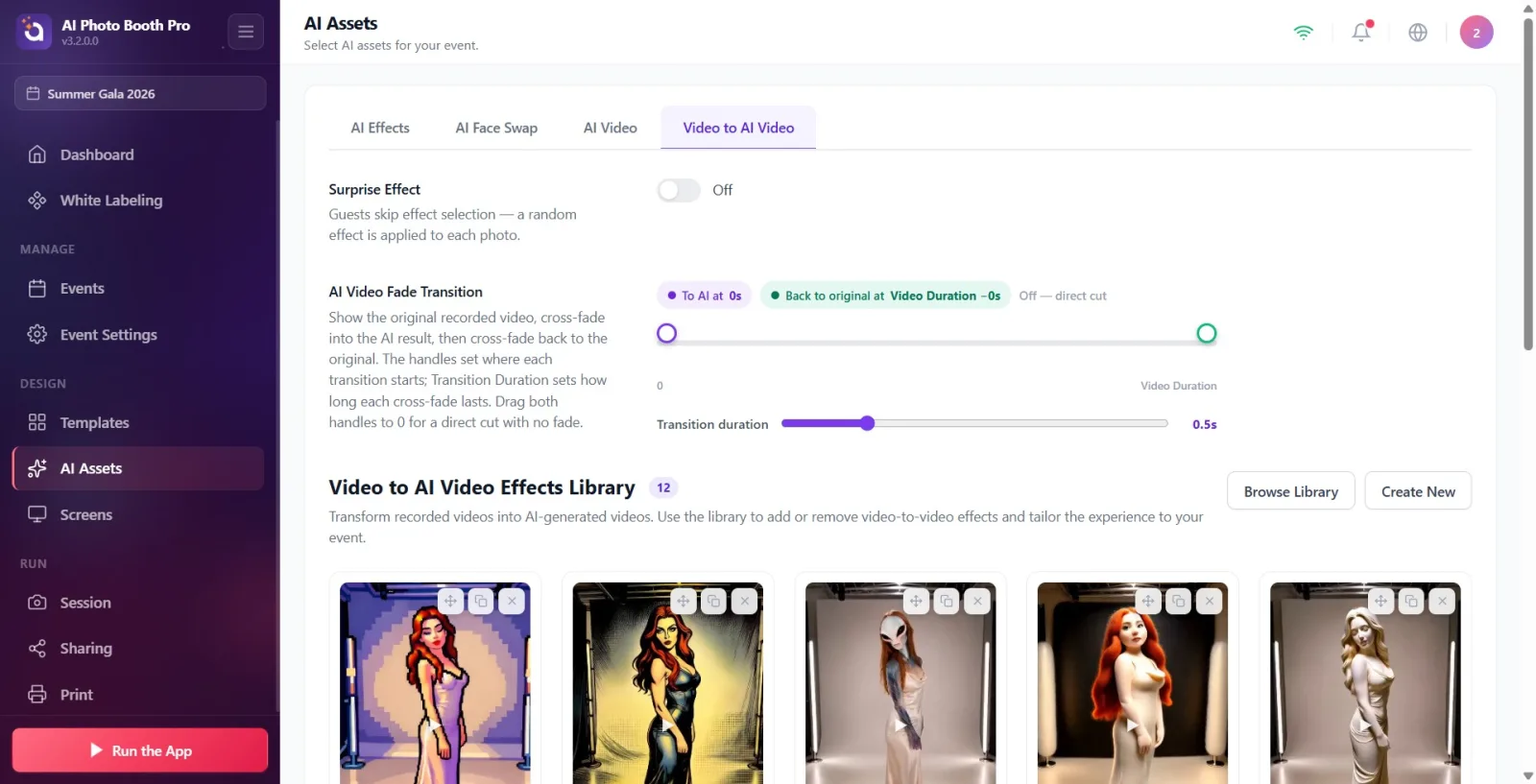The height and width of the screenshot is (784, 1536).
Task: Click the AI Photo Booth Pro logo icon
Action: click(x=34, y=32)
